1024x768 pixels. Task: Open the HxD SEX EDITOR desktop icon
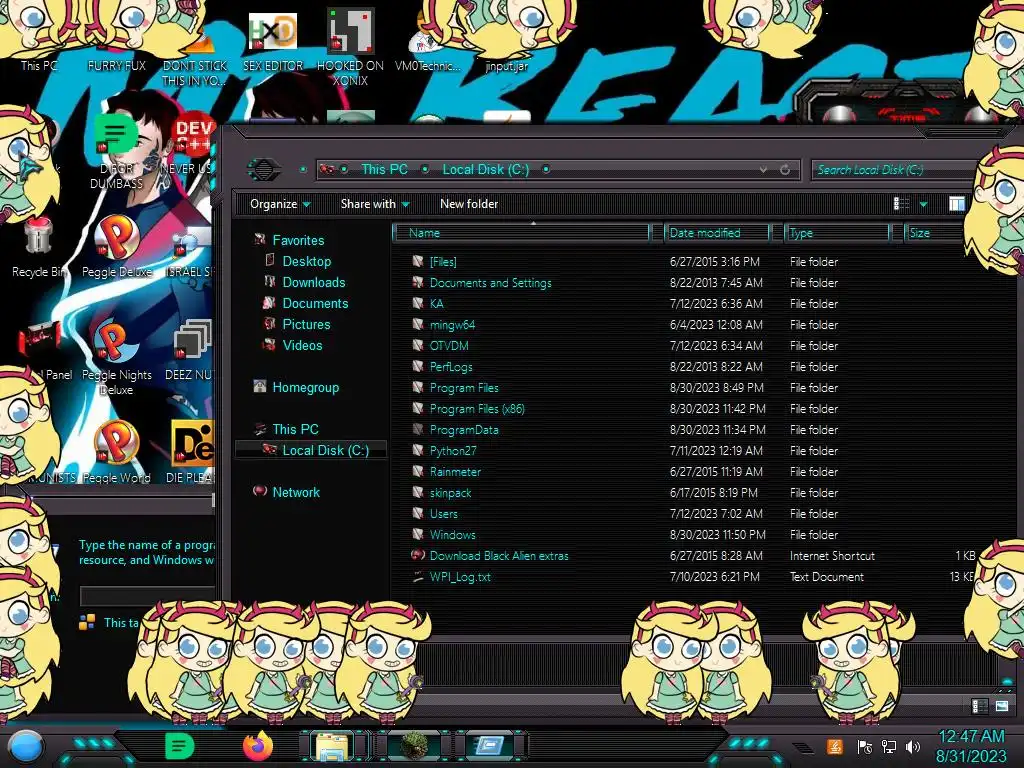coord(272,40)
